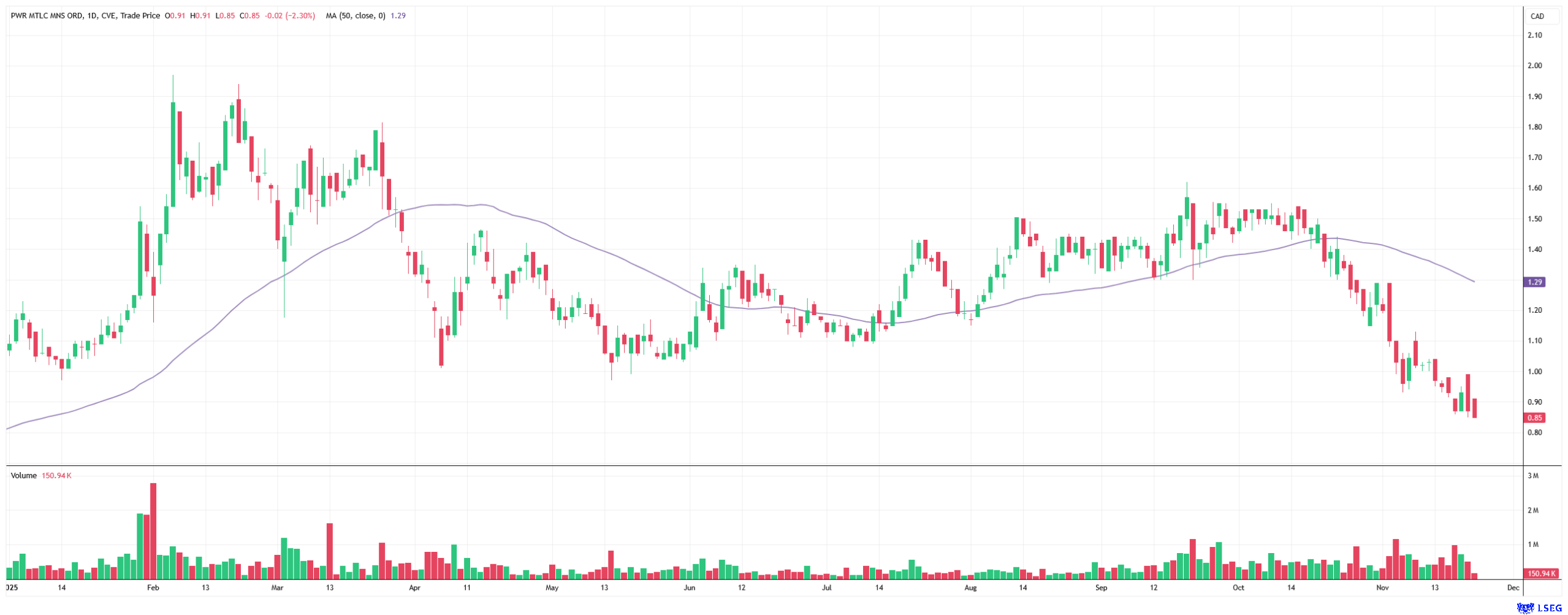The height and width of the screenshot is (615, 1568).
Task: Click the LSEG logo
Action: point(1539,608)
